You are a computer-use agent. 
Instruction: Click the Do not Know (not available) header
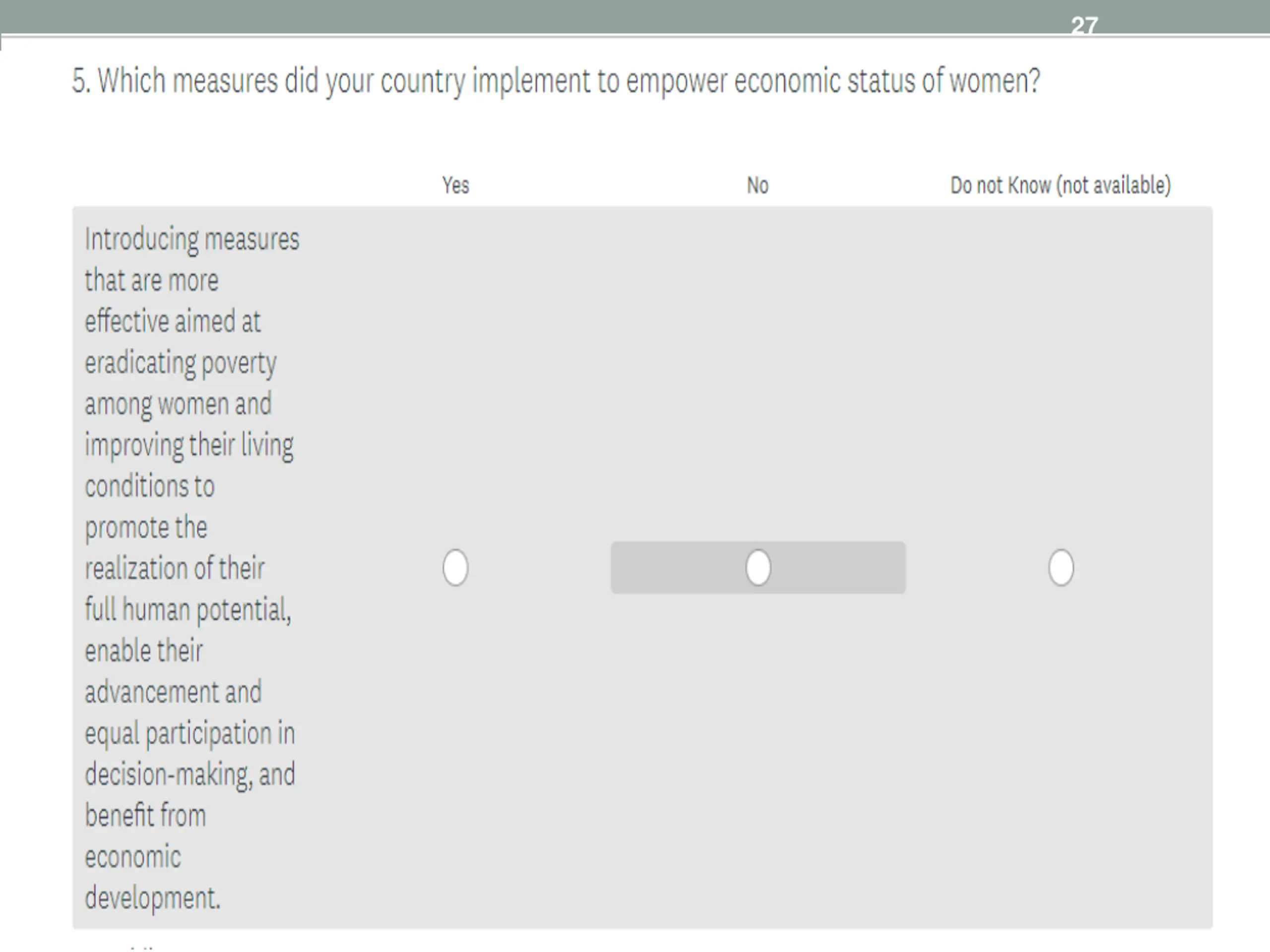tap(1061, 185)
